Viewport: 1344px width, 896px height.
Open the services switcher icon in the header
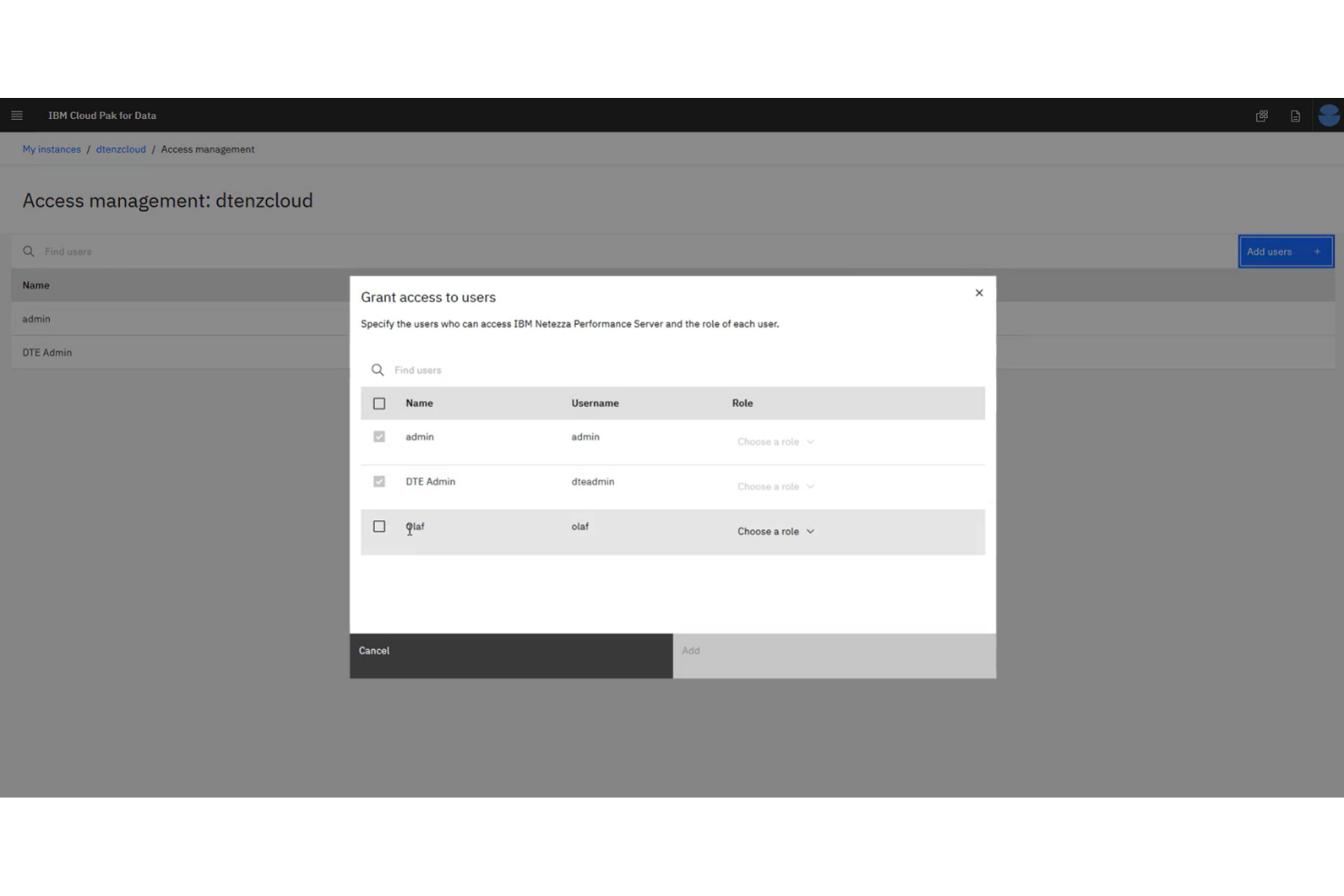(x=1261, y=115)
